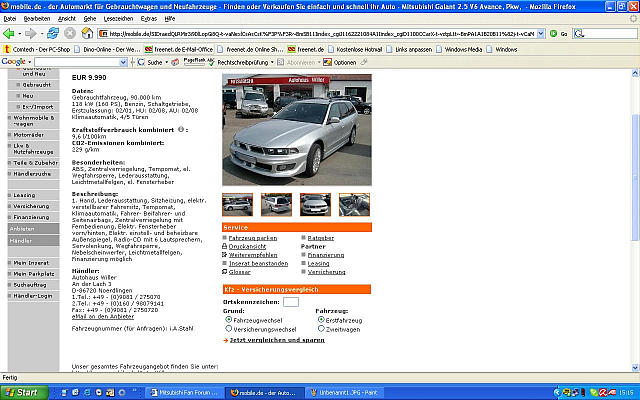The height and width of the screenshot is (400, 640).
Task: Open the Rechtschreibprüfung dropdown arrow
Action: [274, 62]
